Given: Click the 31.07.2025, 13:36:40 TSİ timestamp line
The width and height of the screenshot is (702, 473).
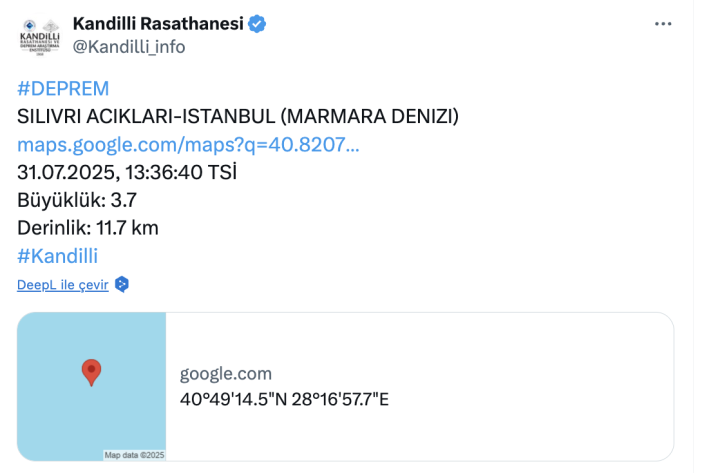Looking at the screenshot, I should 127,172.
